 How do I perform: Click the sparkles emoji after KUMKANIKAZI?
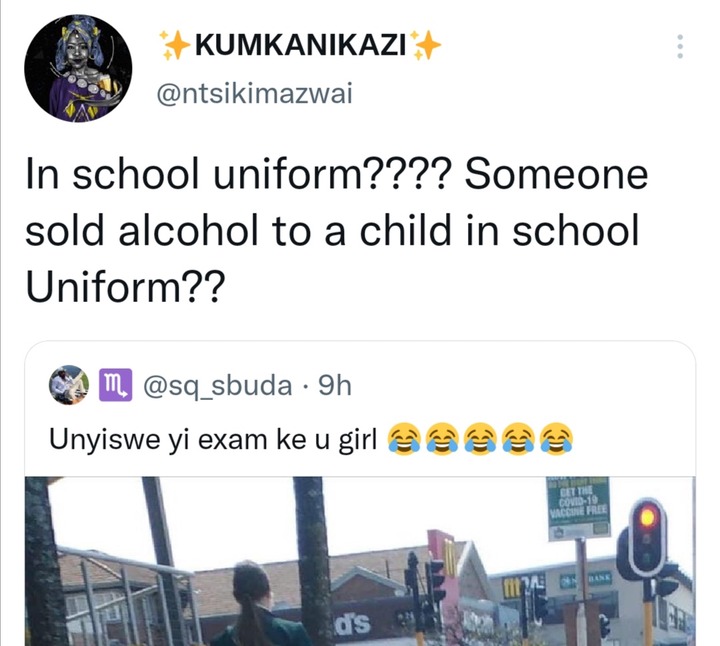point(426,45)
